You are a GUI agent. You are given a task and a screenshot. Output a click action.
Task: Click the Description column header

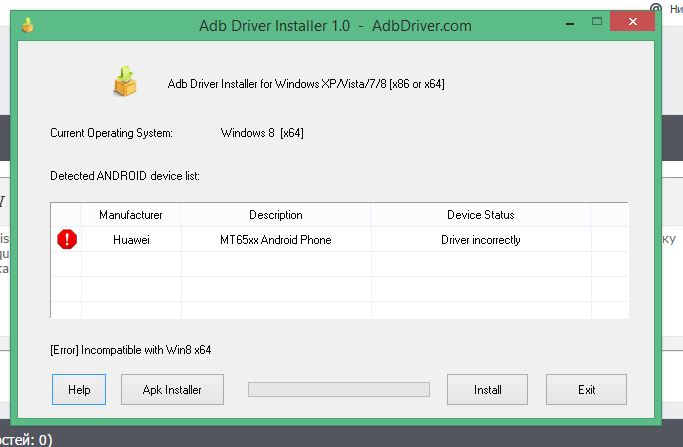(x=275, y=215)
